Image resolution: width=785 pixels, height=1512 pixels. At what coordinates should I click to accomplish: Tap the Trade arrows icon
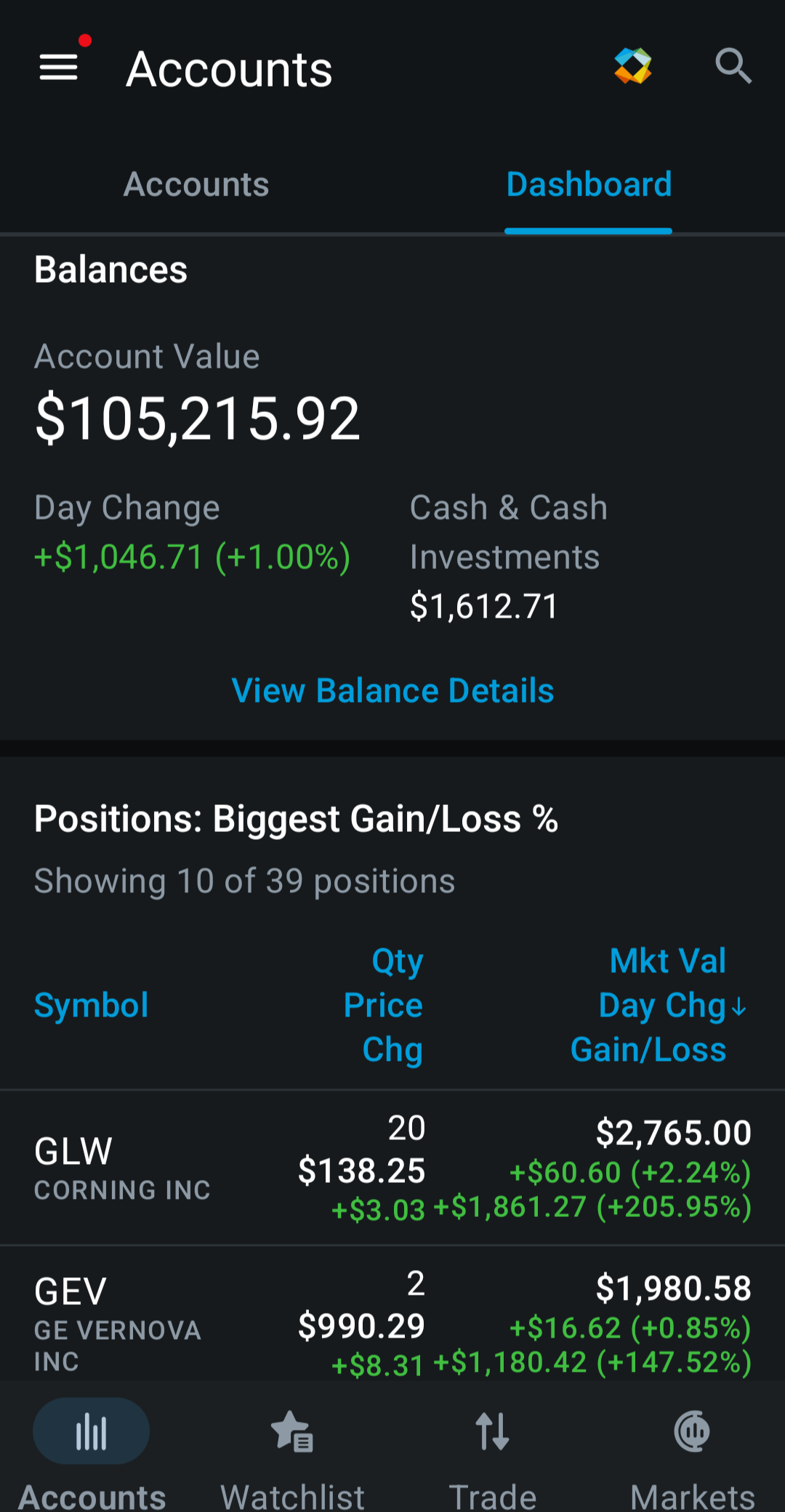click(493, 1431)
